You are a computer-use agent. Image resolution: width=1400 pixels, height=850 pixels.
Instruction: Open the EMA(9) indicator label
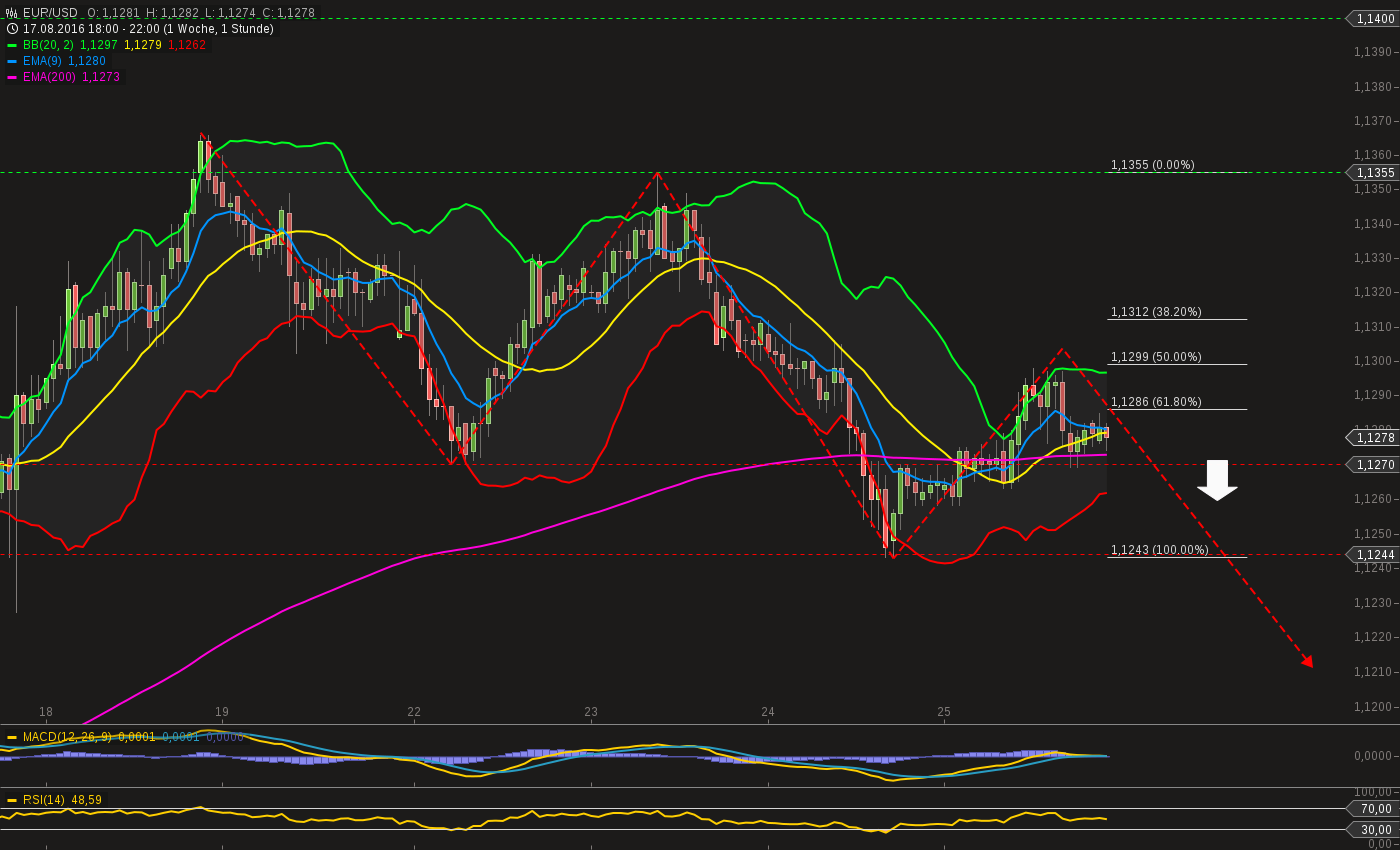point(43,61)
